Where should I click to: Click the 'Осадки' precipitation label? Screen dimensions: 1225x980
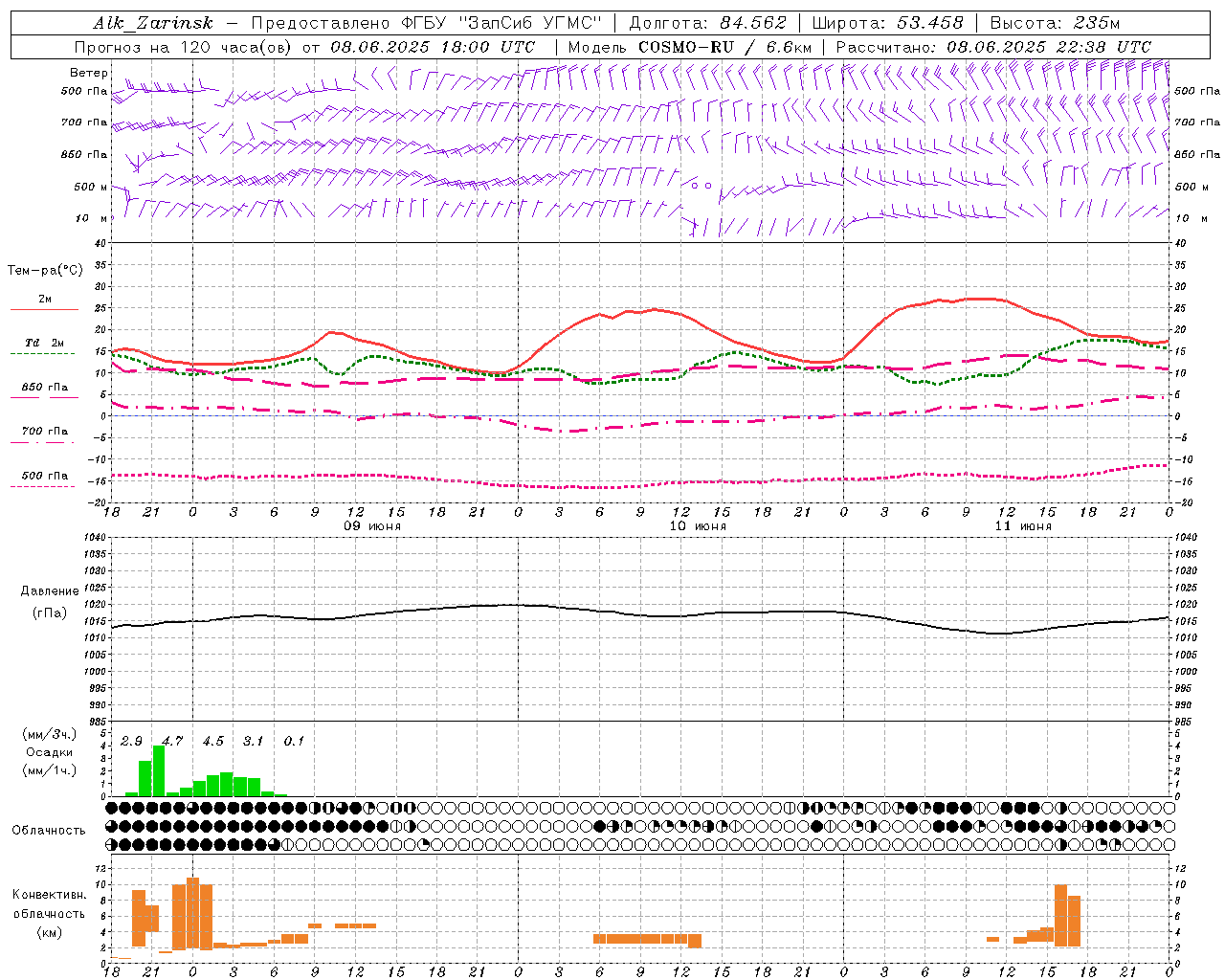click(49, 752)
